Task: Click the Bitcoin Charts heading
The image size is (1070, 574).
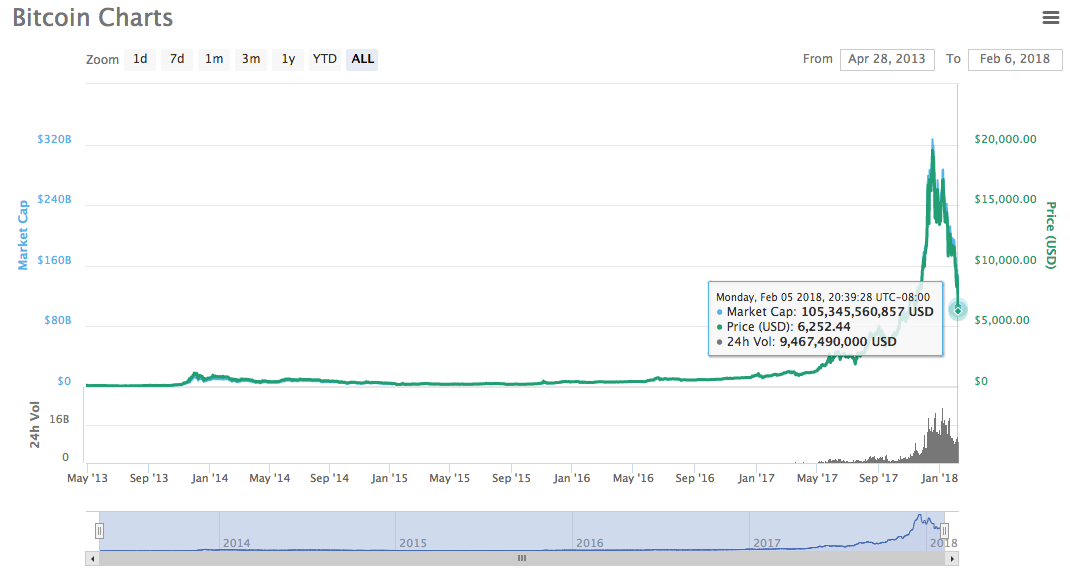Action: [93, 17]
